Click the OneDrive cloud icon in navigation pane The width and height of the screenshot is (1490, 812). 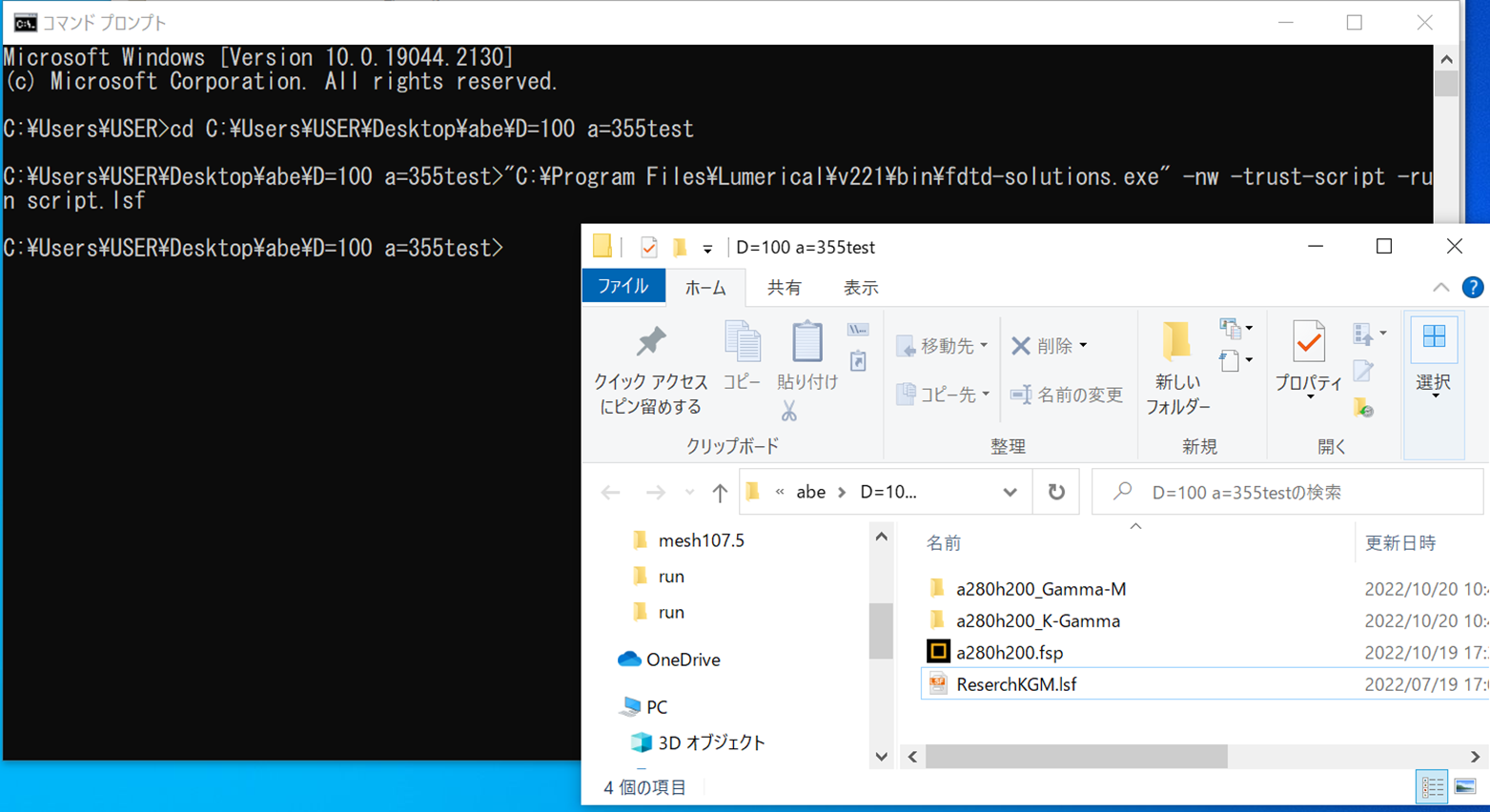[629, 660]
